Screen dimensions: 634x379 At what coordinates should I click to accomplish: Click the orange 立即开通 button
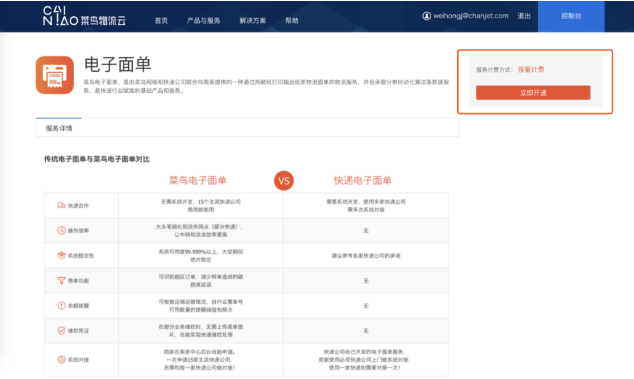[x=533, y=93]
